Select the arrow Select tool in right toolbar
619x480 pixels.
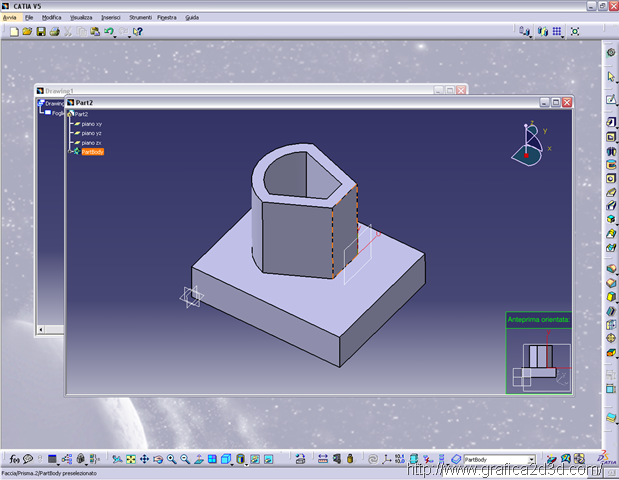tap(611, 76)
